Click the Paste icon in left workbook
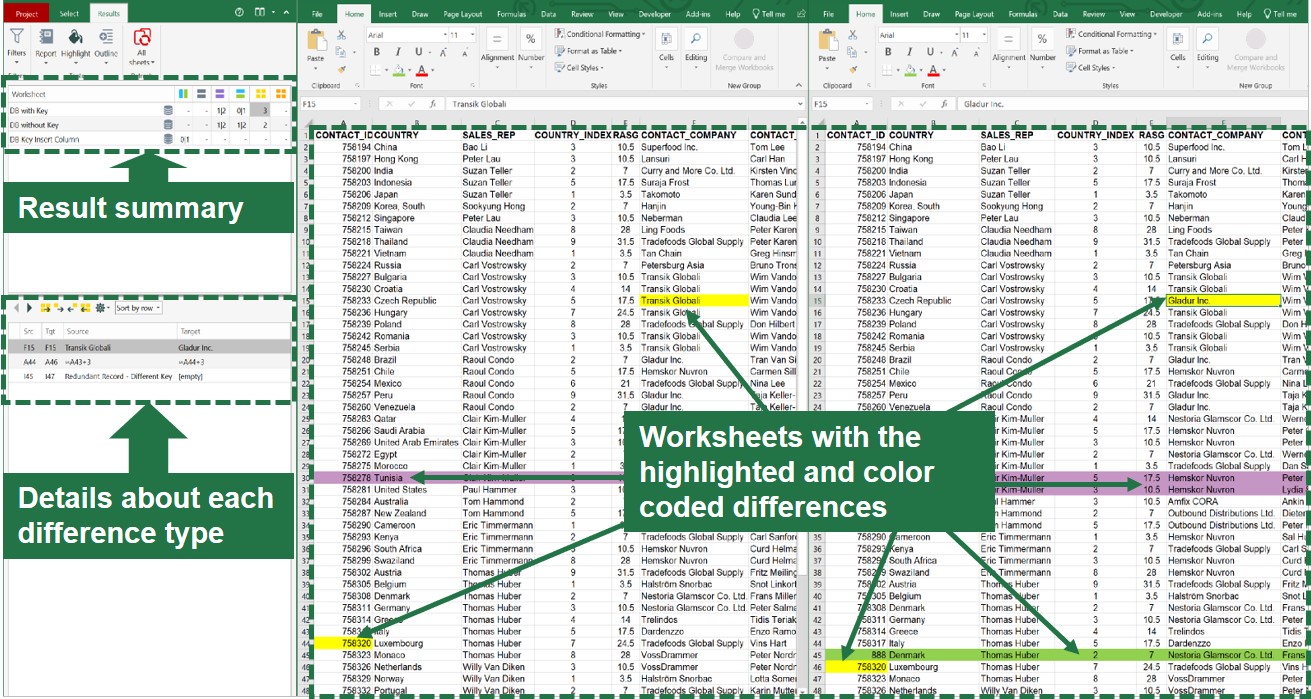The height and width of the screenshot is (699, 1311). (316, 46)
